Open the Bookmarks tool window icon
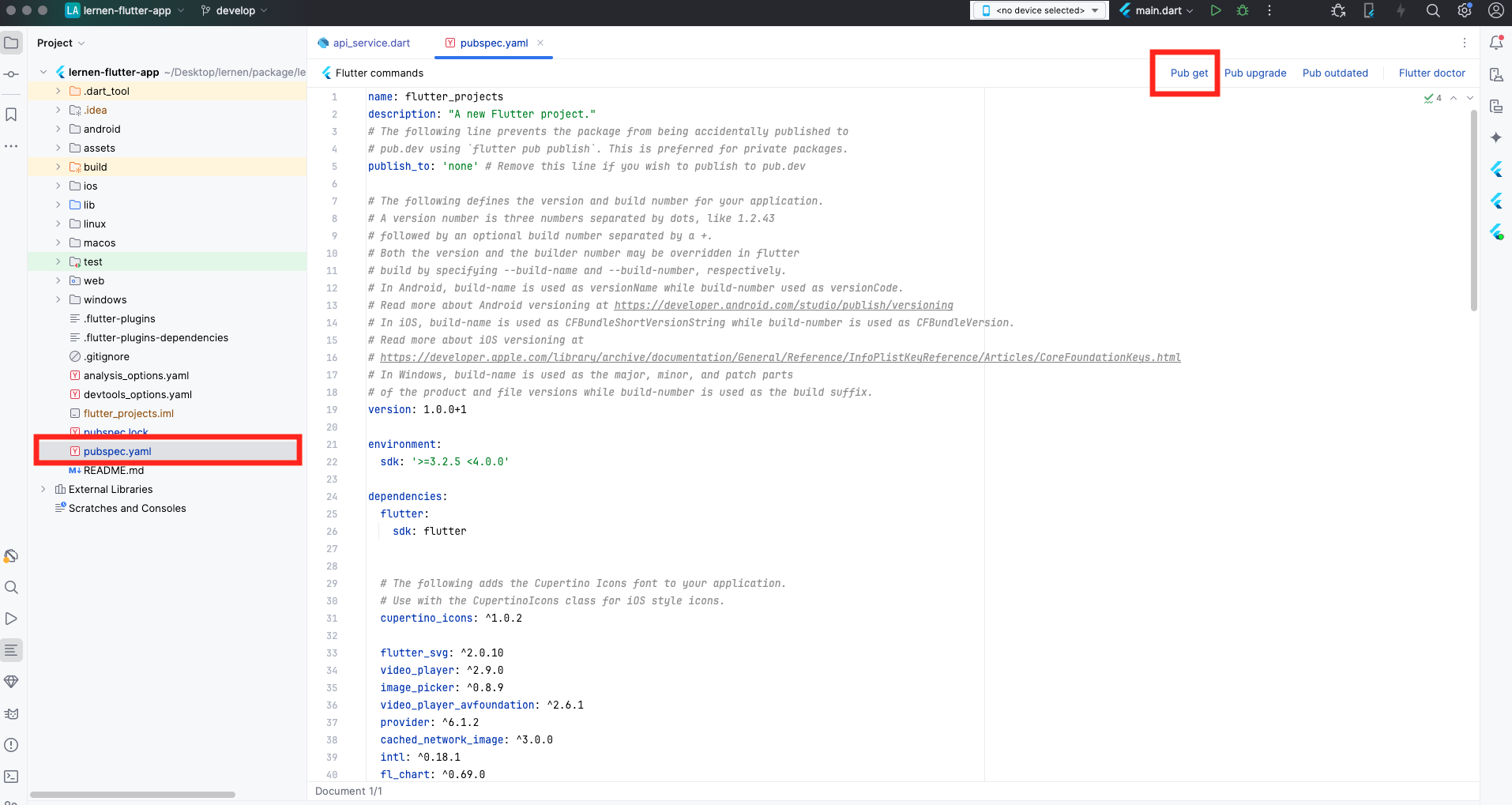This screenshot has width=1512, height=805. point(11,115)
